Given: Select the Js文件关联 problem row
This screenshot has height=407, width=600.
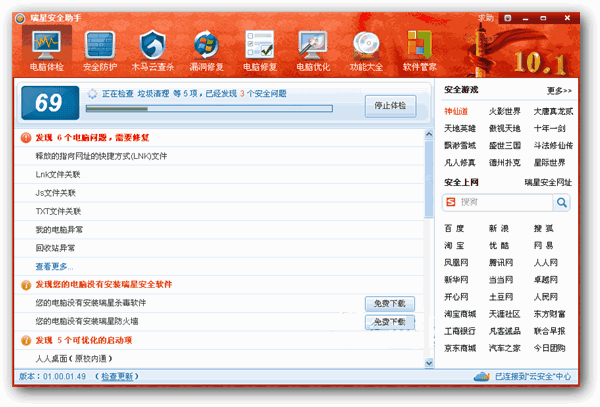Looking at the screenshot, I should (x=219, y=193).
